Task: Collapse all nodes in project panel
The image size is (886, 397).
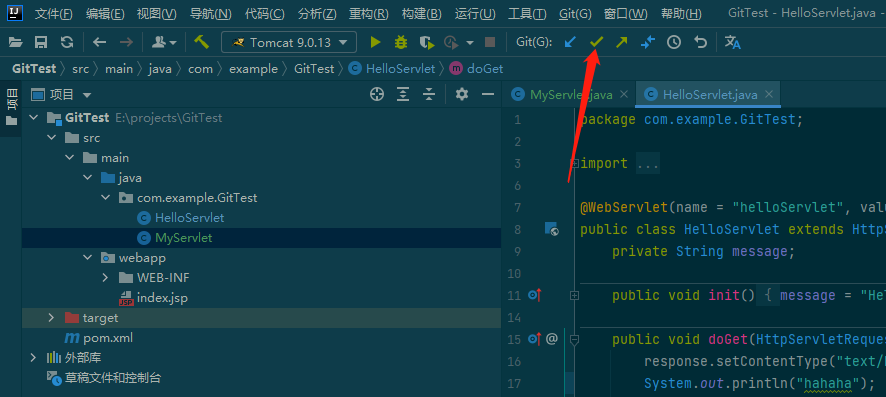Action: tap(429, 94)
